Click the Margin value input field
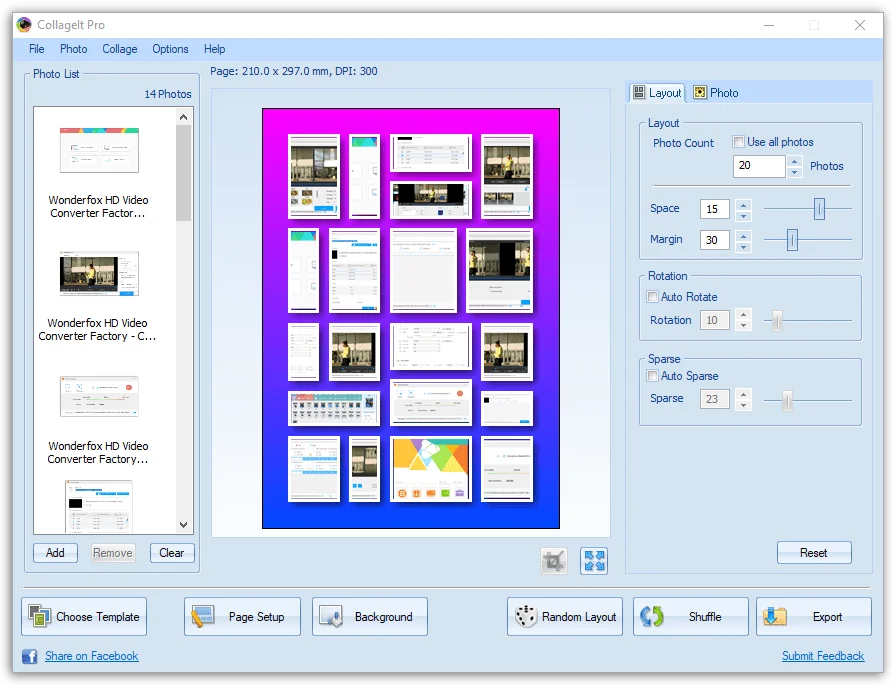 tap(715, 240)
